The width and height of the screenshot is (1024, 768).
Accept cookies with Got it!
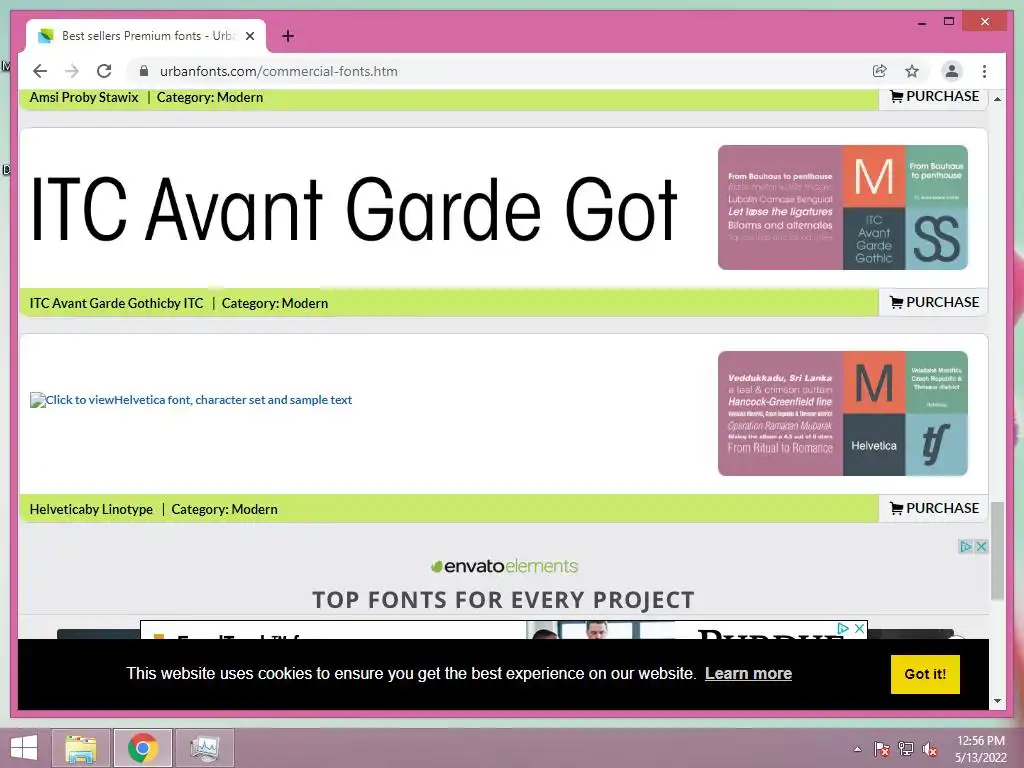(925, 674)
